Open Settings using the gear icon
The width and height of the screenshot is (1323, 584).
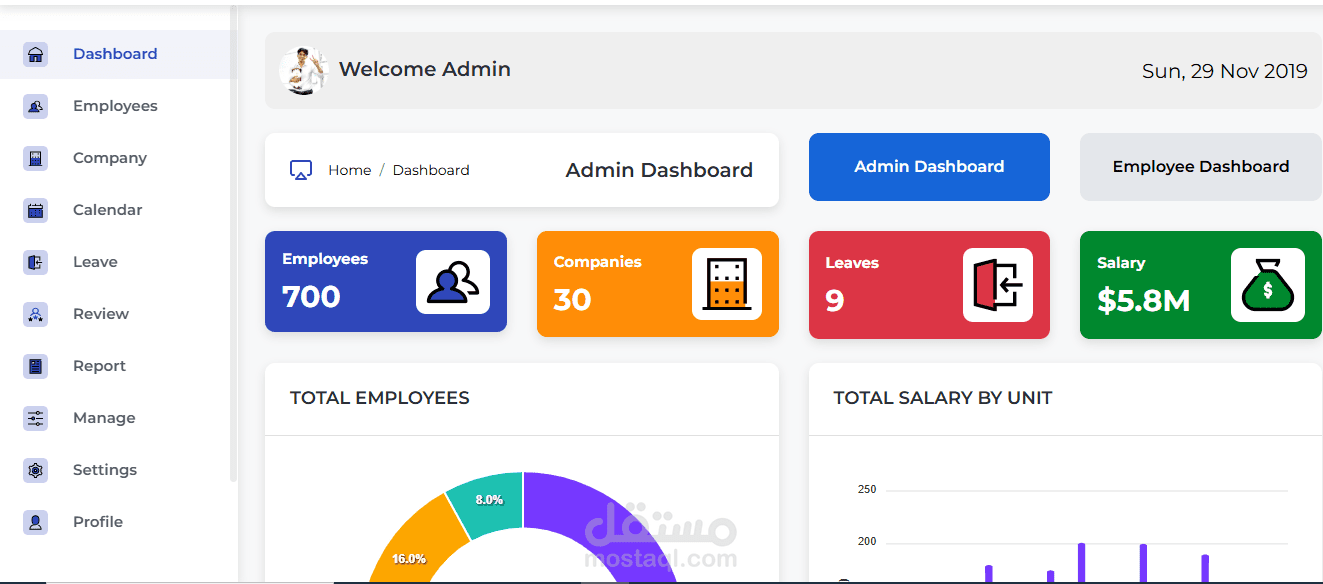point(35,469)
